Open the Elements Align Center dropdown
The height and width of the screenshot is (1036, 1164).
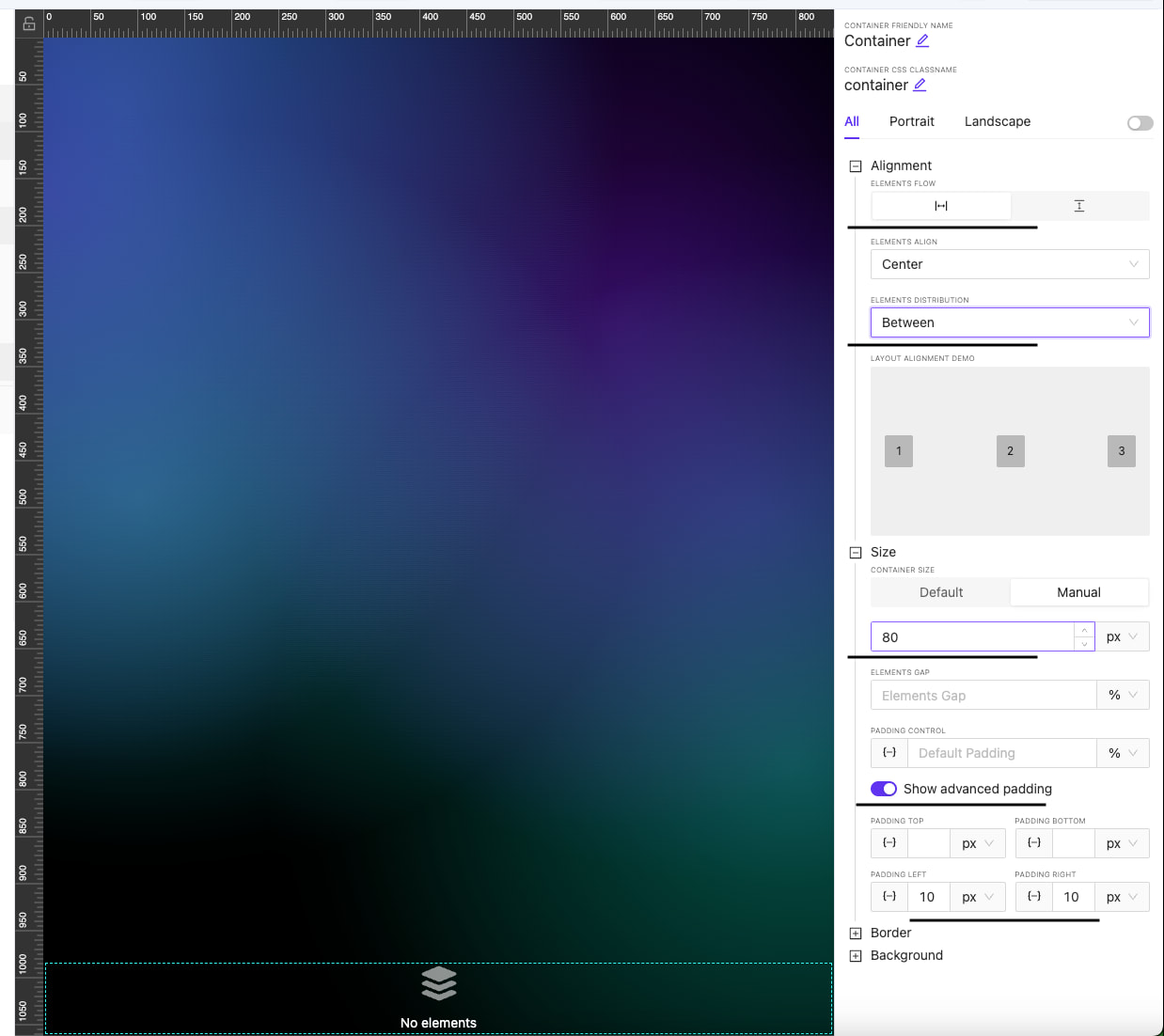pos(1009,264)
